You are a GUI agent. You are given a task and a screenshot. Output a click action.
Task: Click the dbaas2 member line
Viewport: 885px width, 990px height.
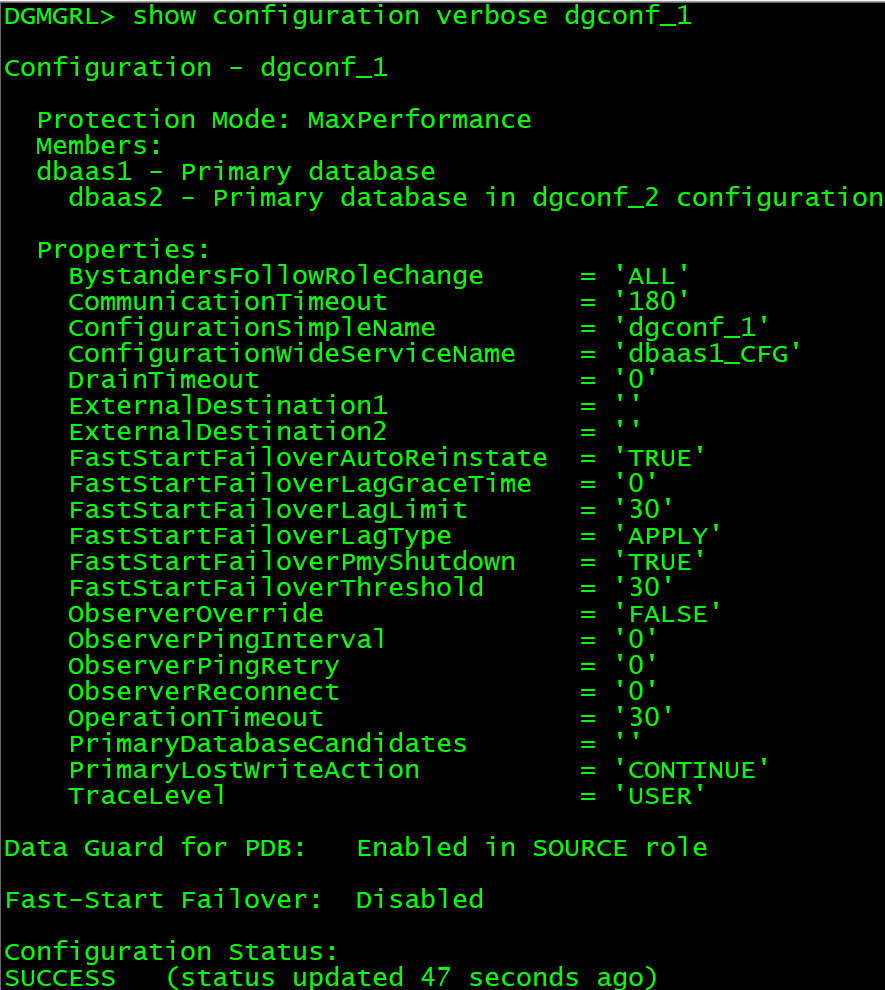coord(475,198)
